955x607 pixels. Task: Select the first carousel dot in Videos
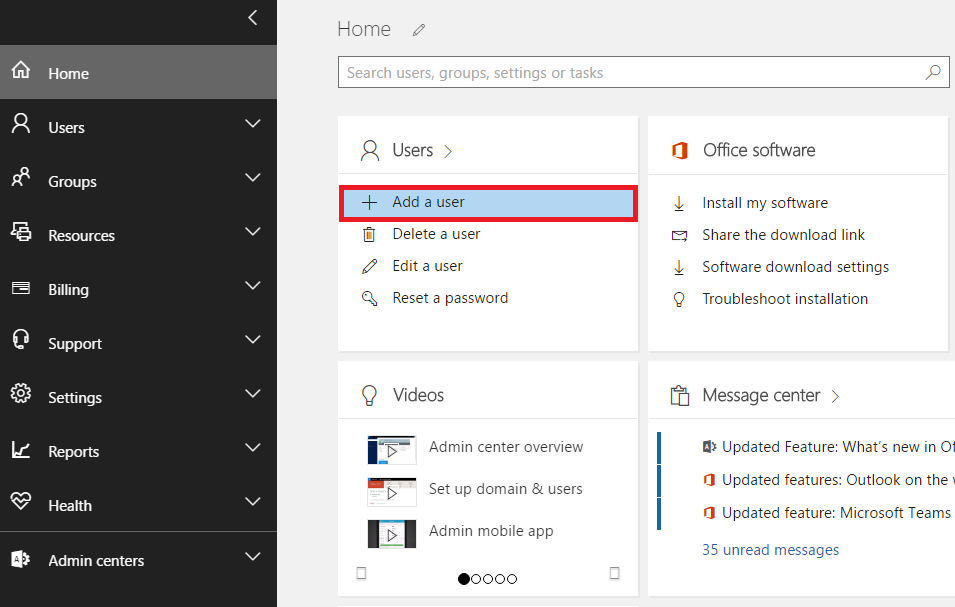464,579
